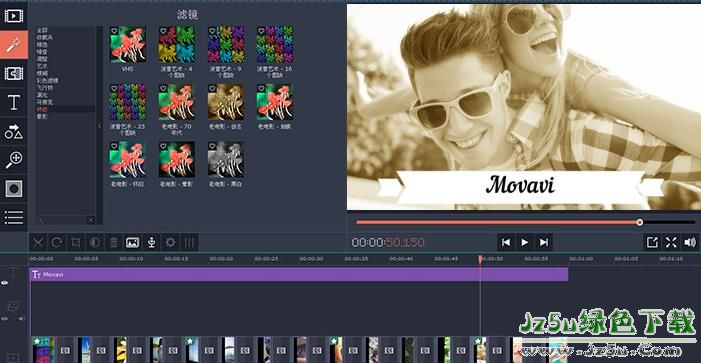Play the preview video

[524, 242]
